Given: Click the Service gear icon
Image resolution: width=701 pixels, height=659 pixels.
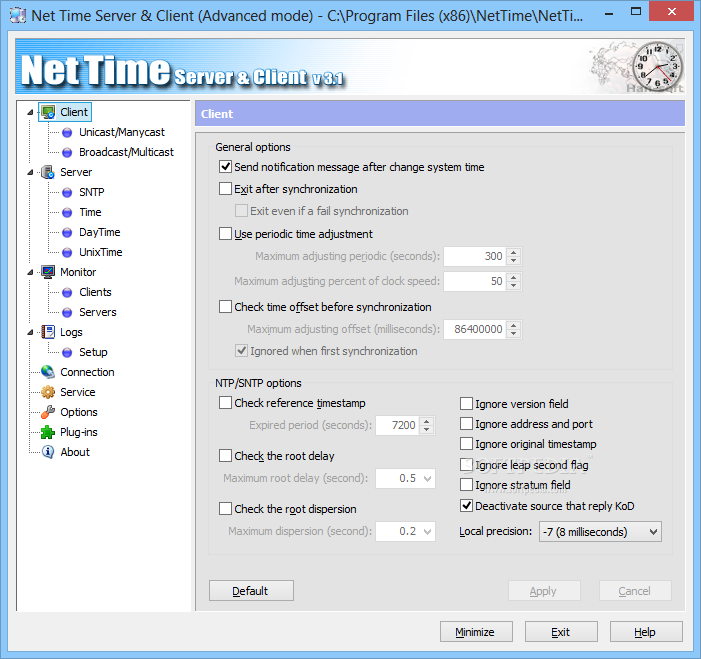Looking at the screenshot, I should [x=48, y=392].
